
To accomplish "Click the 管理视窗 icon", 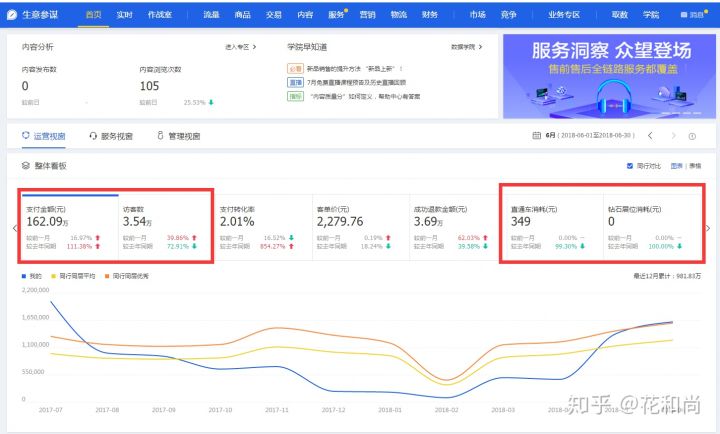I will (x=160, y=136).
